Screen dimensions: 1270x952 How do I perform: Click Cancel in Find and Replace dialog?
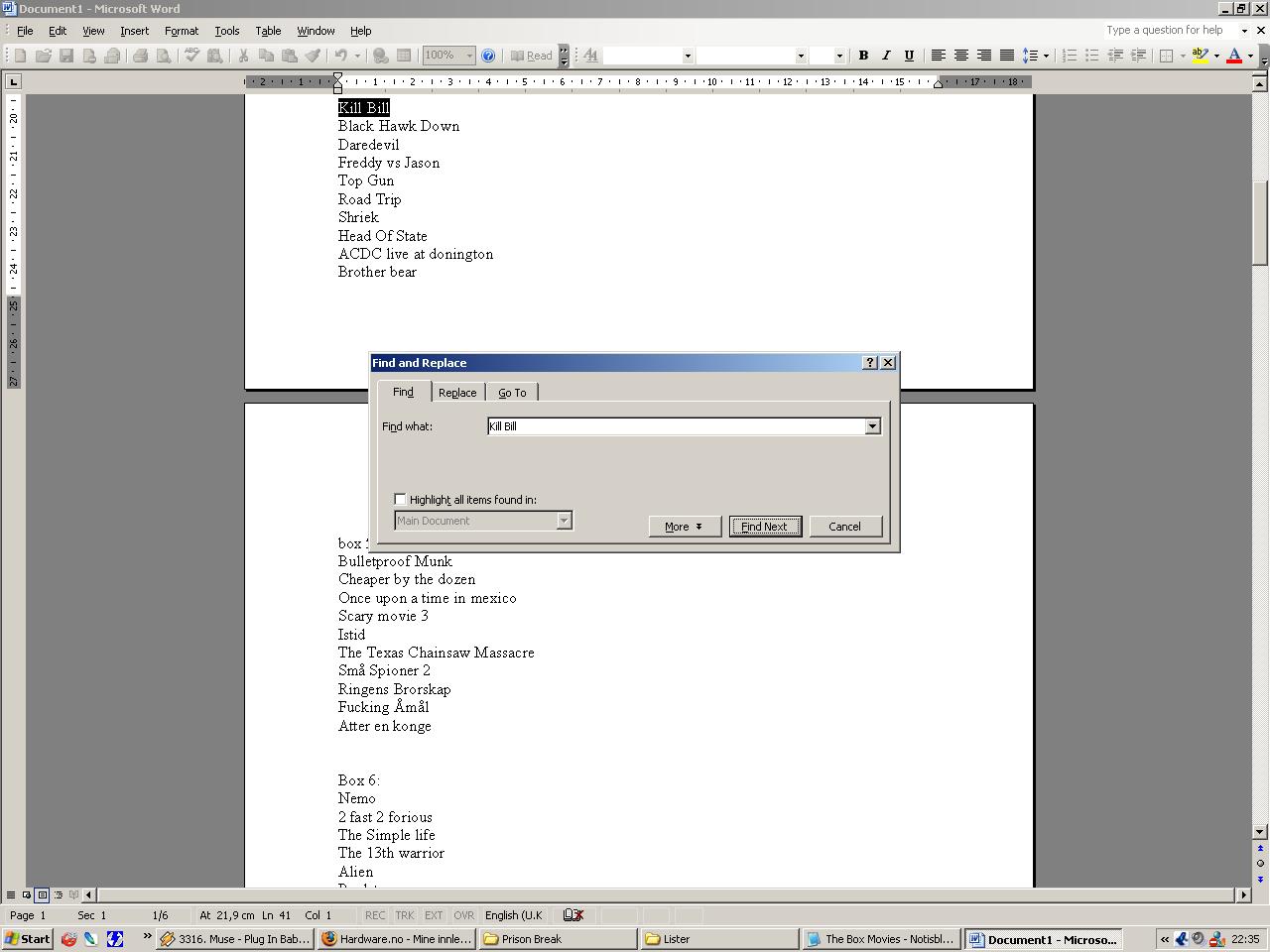[x=845, y=527]
